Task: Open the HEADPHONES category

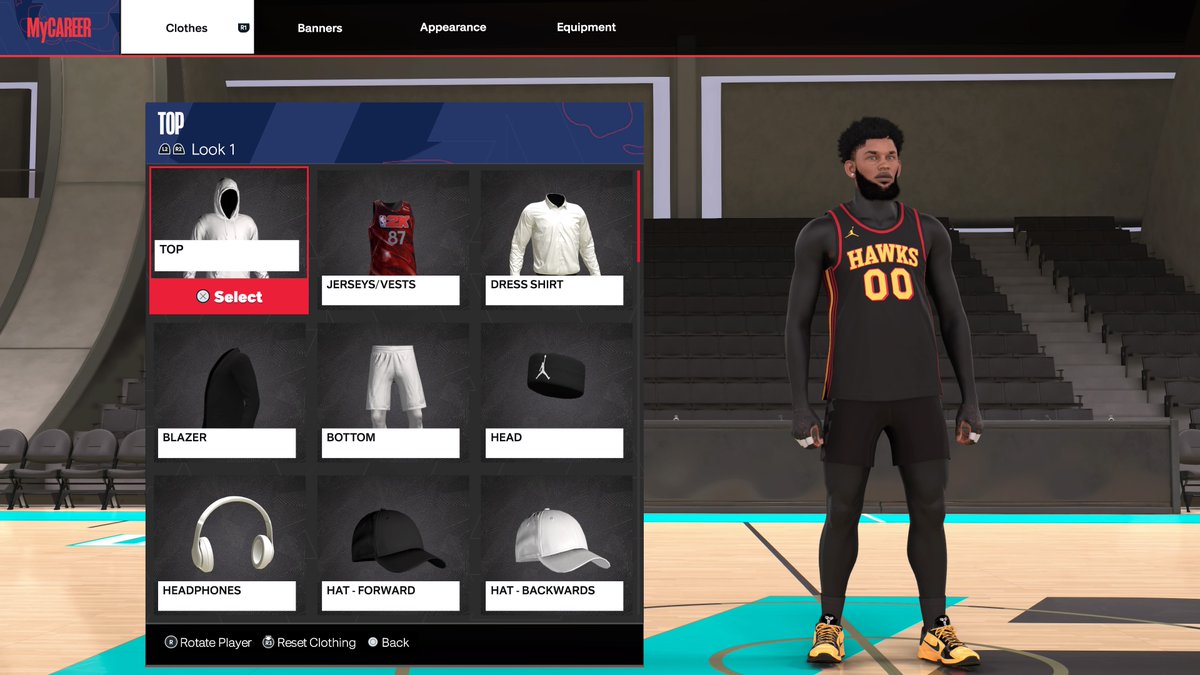Action: 229,544
